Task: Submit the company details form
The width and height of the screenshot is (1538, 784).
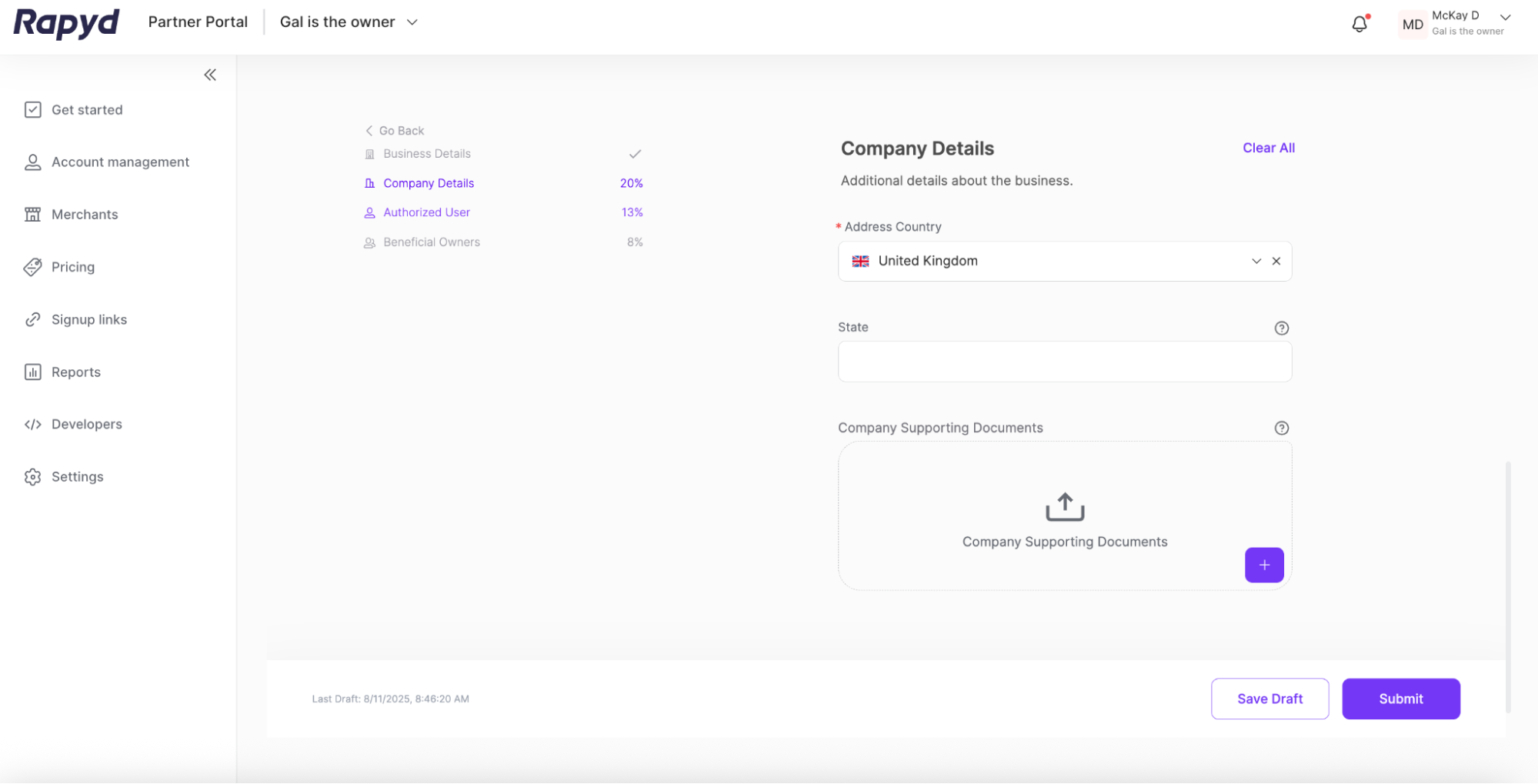Action: (1400, 699)
